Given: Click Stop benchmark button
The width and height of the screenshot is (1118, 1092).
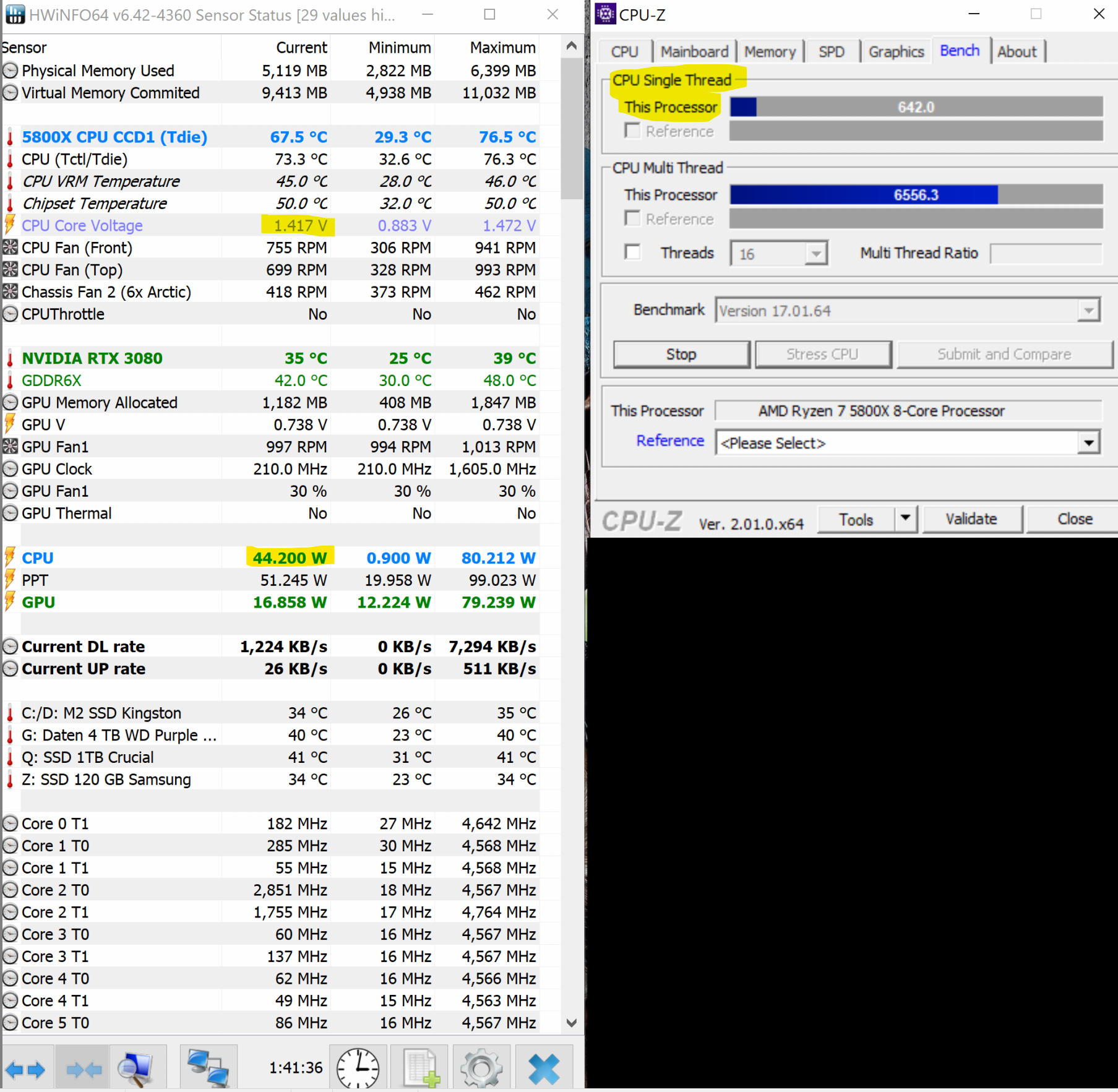Looking at the screenshot, I should coord(681,354).
